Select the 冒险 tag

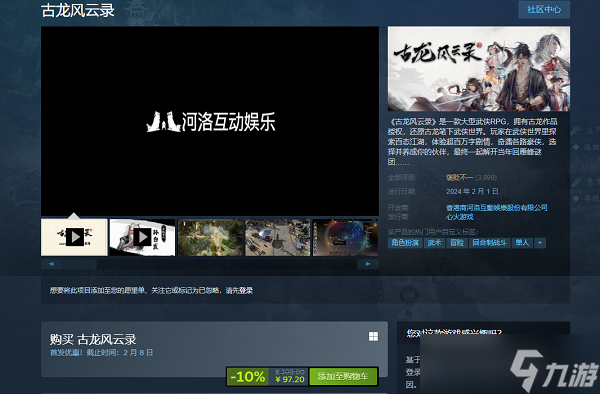click(457, 243)
